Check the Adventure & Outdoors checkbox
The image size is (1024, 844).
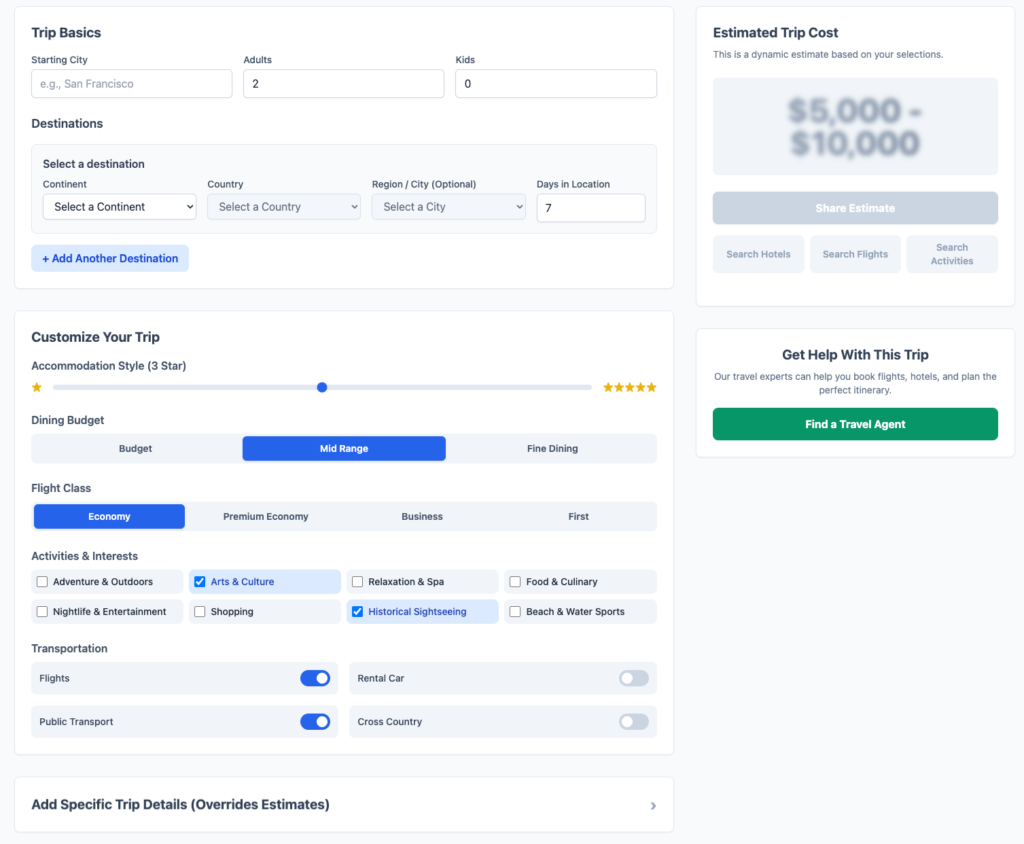click(43, 582)
